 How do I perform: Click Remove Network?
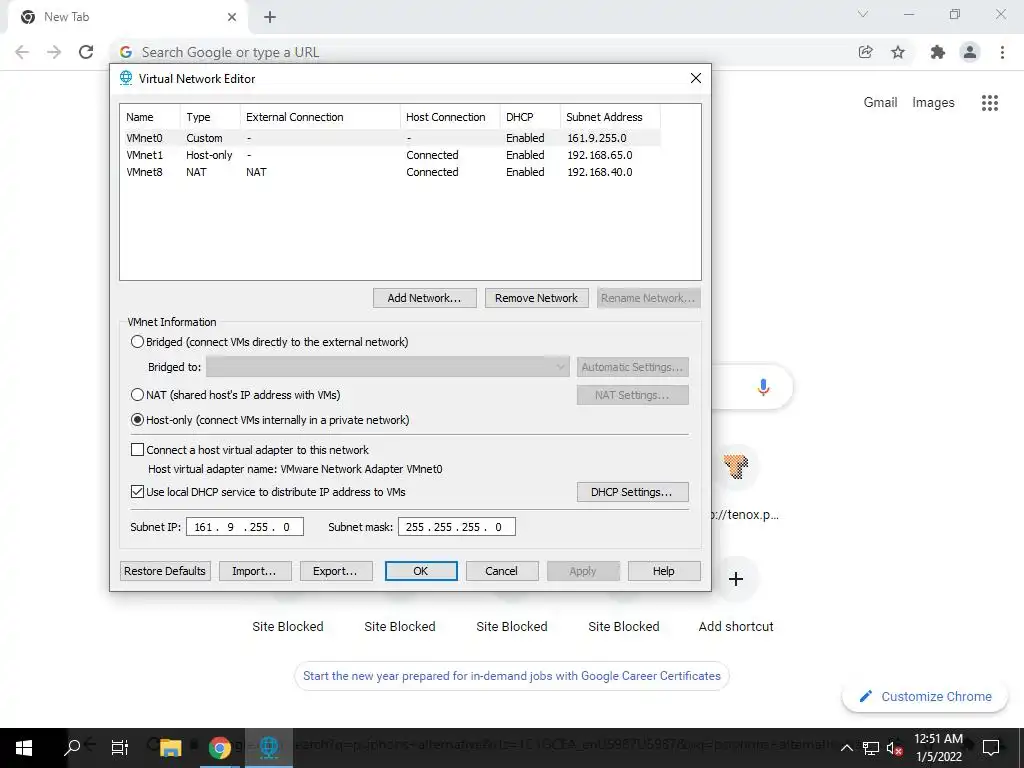[x=536, y=298]
